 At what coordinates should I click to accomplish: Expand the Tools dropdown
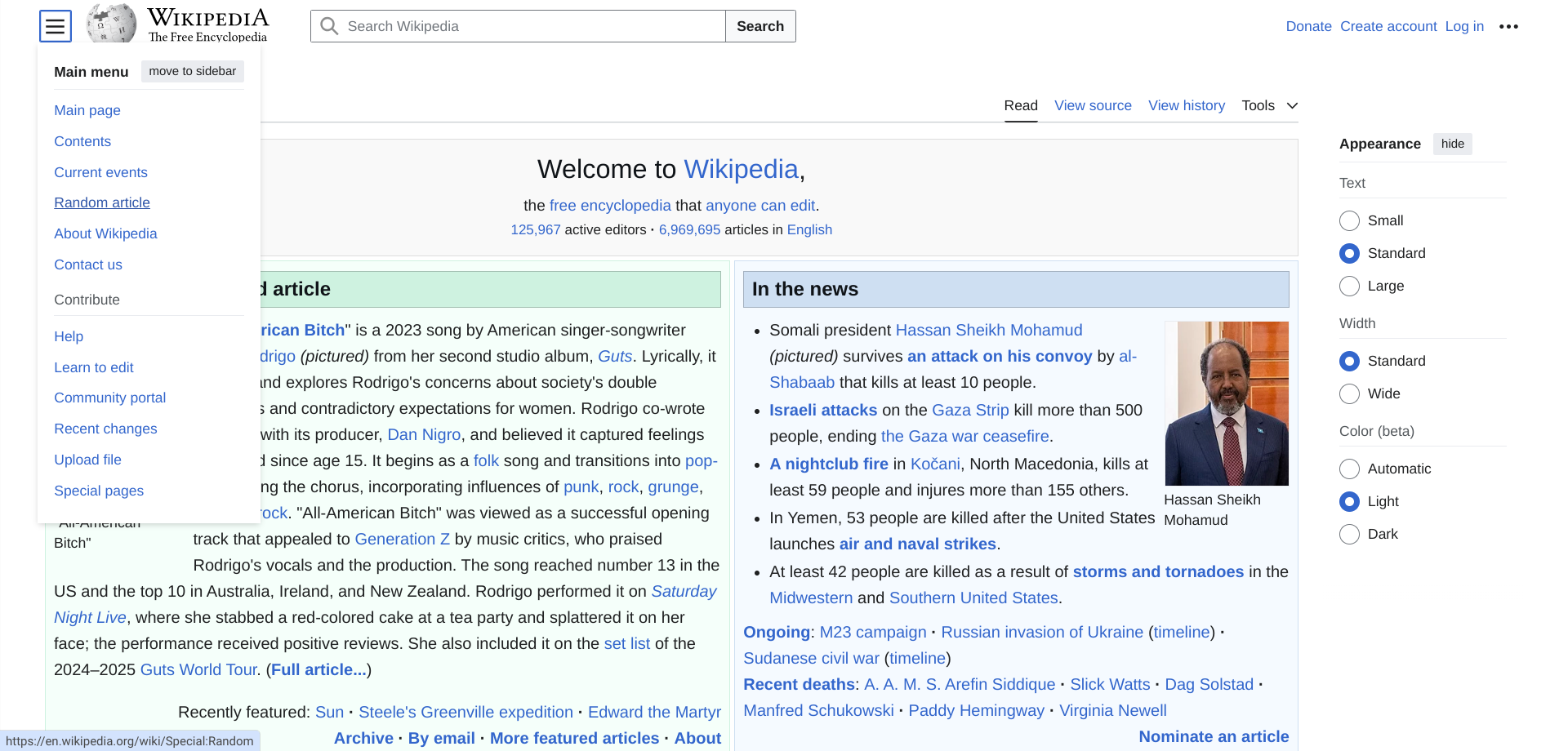[x=1268, y=105]
